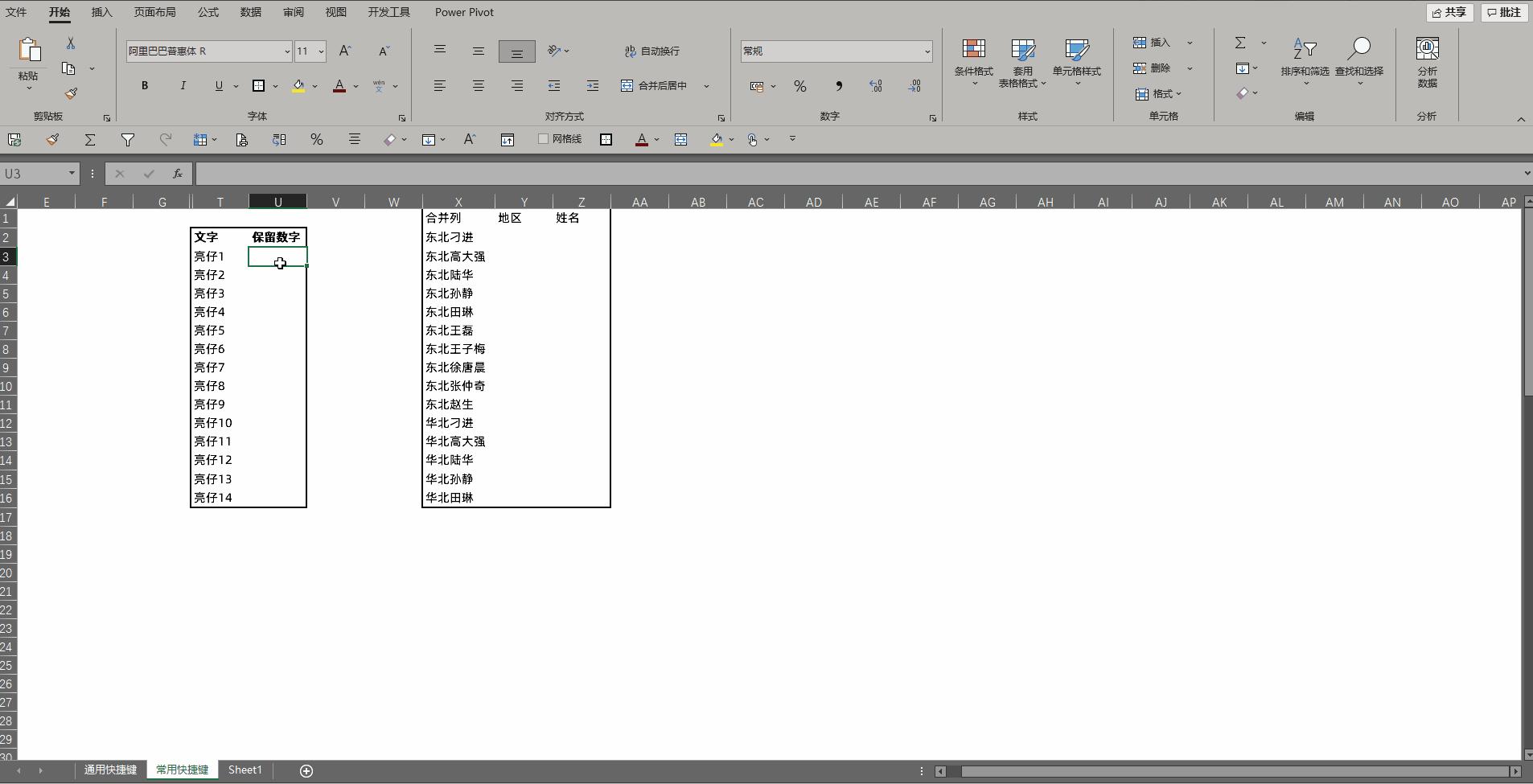Image resolution: width=1533 pixels, height=784 pixels.
Task: Toggle bold formatting
Action: tap(145, 85)
